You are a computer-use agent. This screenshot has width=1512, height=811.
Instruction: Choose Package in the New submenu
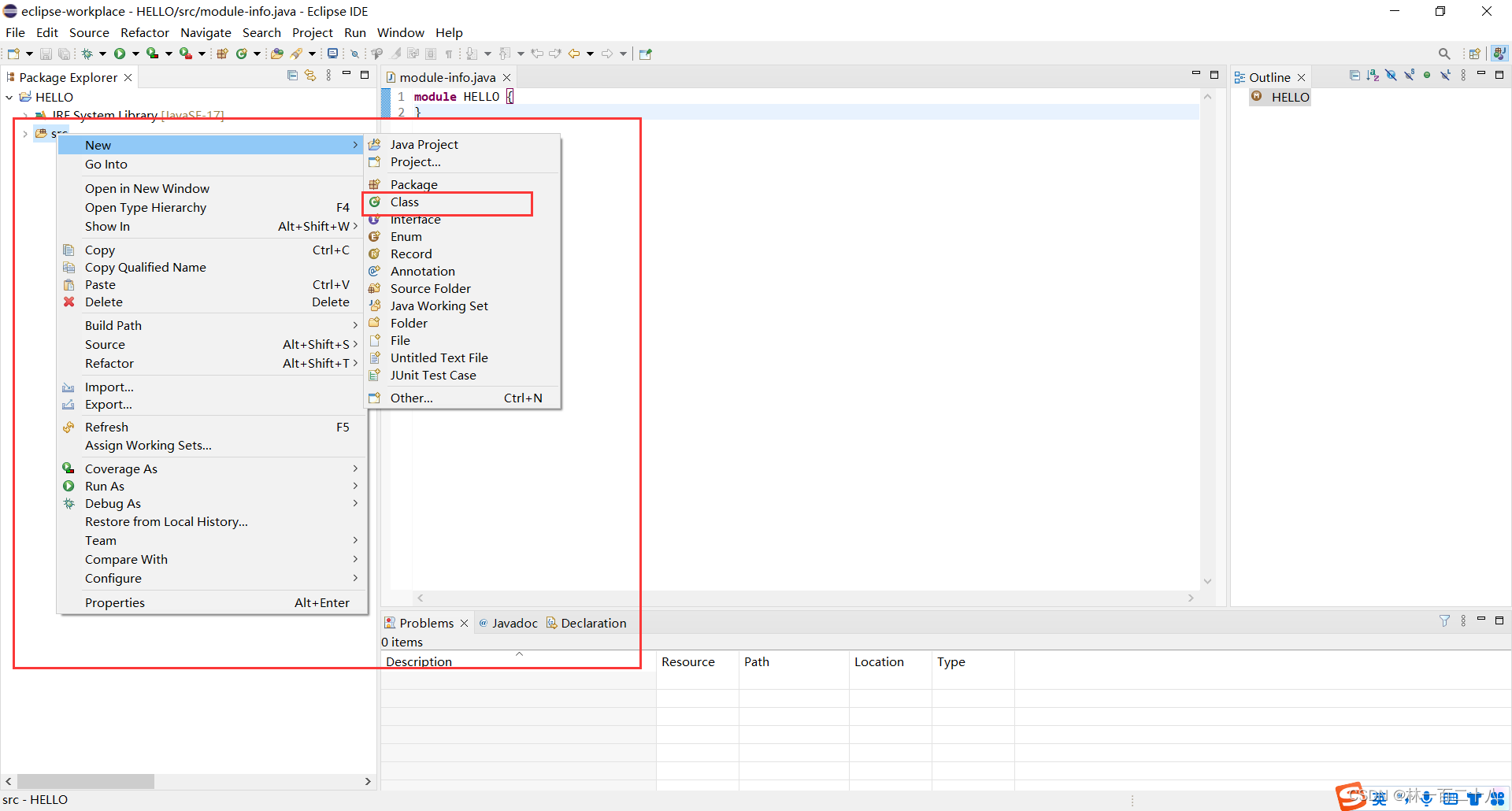(x=461, y=184)
